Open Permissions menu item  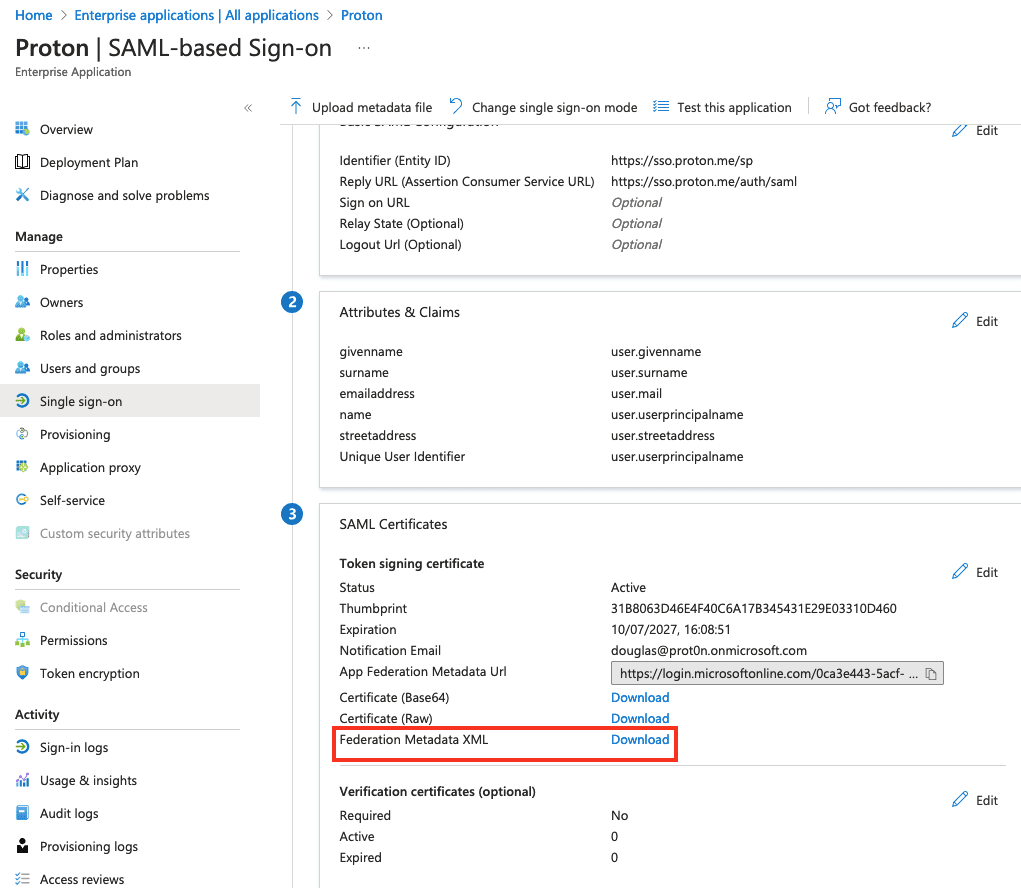pos(74,640)
